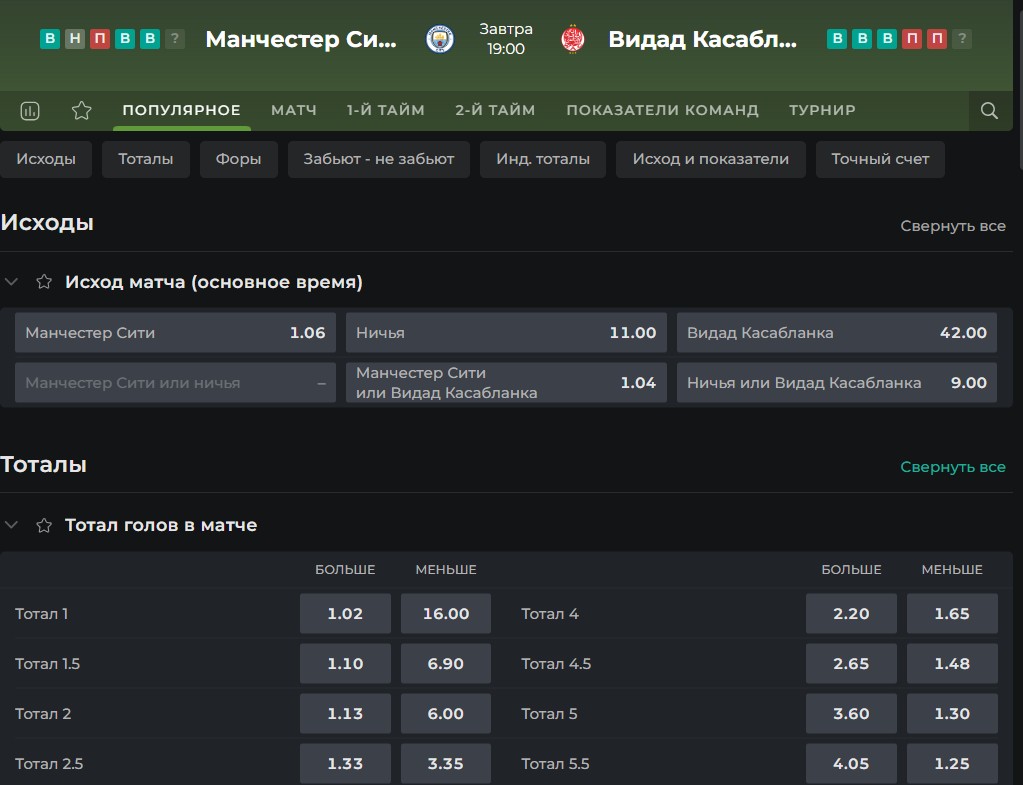Favorite the 'Тотал голов в матче' market star
This screenshot has width=1023, height=785.
[44, 525]
